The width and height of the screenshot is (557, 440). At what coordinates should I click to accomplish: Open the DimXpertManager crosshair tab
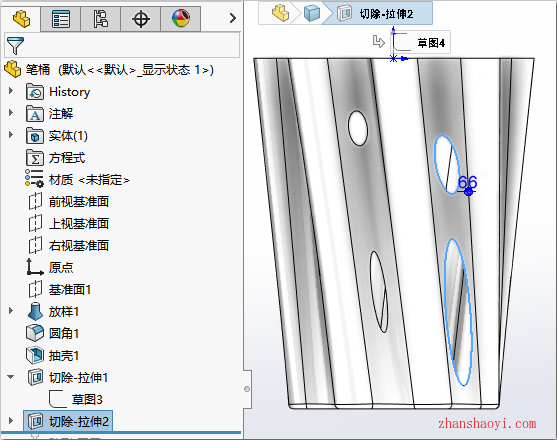click(x=141, y=19)
